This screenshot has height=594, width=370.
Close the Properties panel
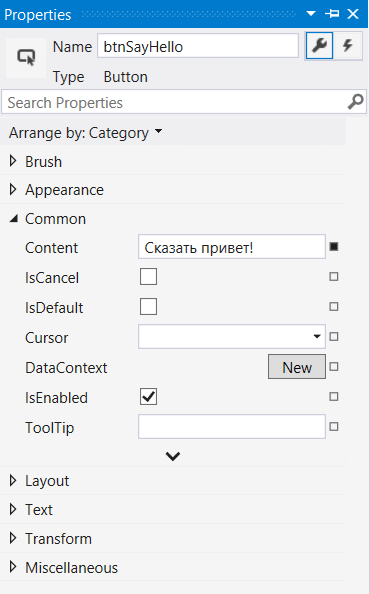tap(353, 14)
